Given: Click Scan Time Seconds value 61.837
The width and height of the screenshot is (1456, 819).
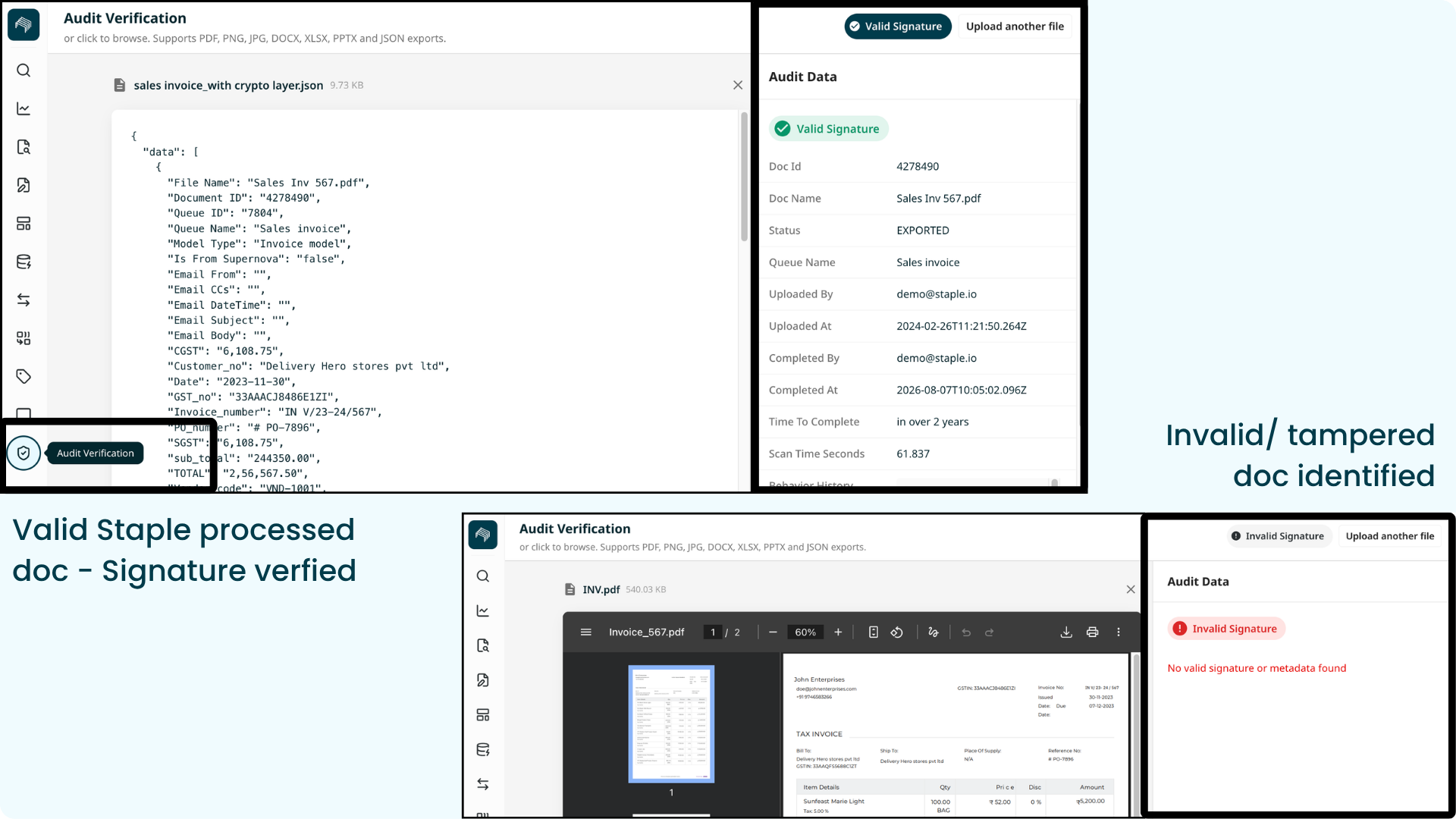Looking at the screenshot, I should click(912, 454).
